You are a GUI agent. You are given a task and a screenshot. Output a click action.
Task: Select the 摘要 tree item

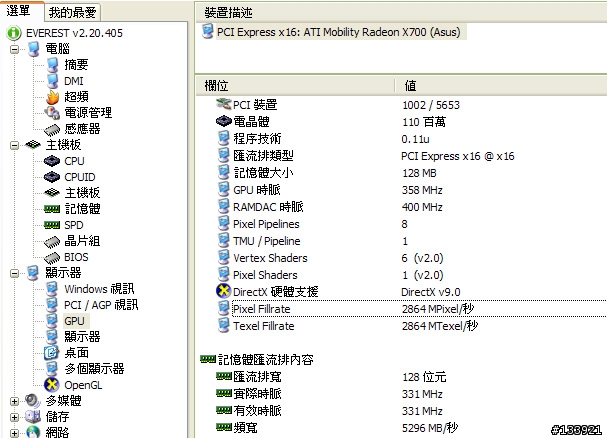point(76,65)
